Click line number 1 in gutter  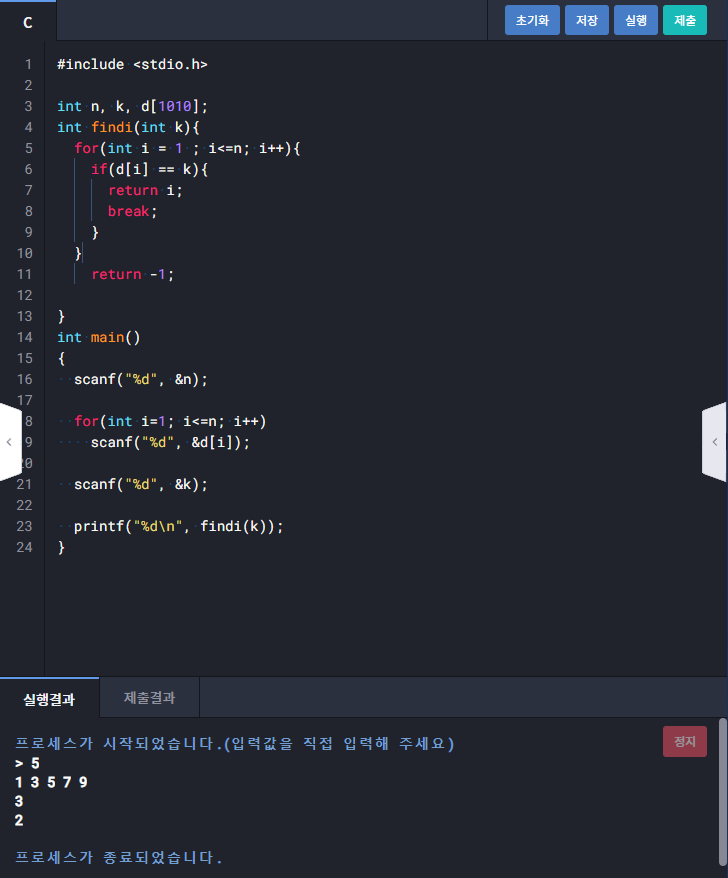28,65
